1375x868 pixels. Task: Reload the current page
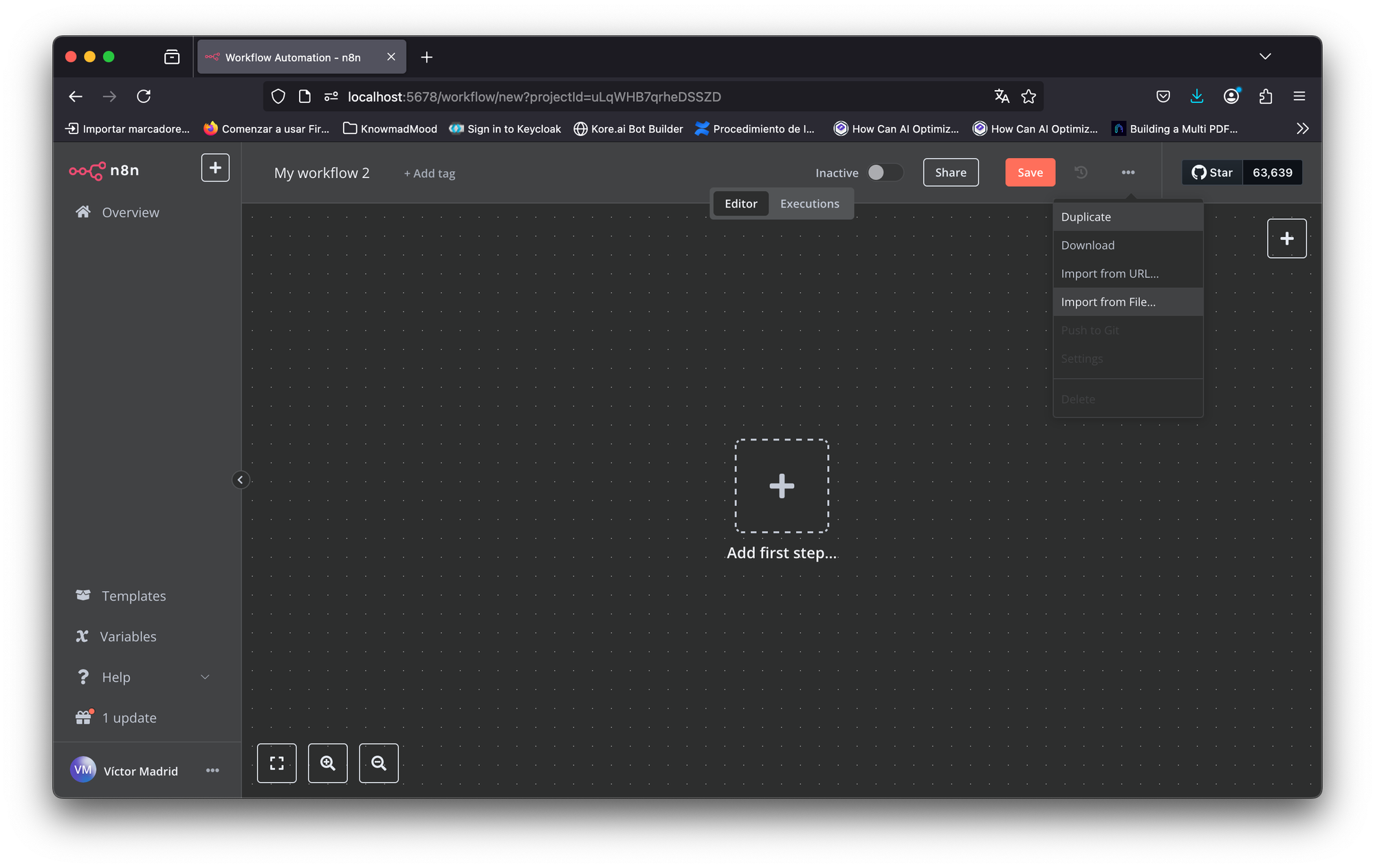tap(144, 96)
